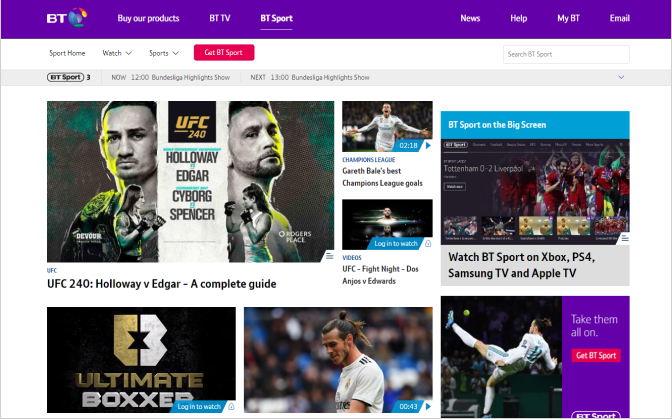Open the Watch dropdown menu
Viewport: 672px width, 419px height.
point(117,53)
